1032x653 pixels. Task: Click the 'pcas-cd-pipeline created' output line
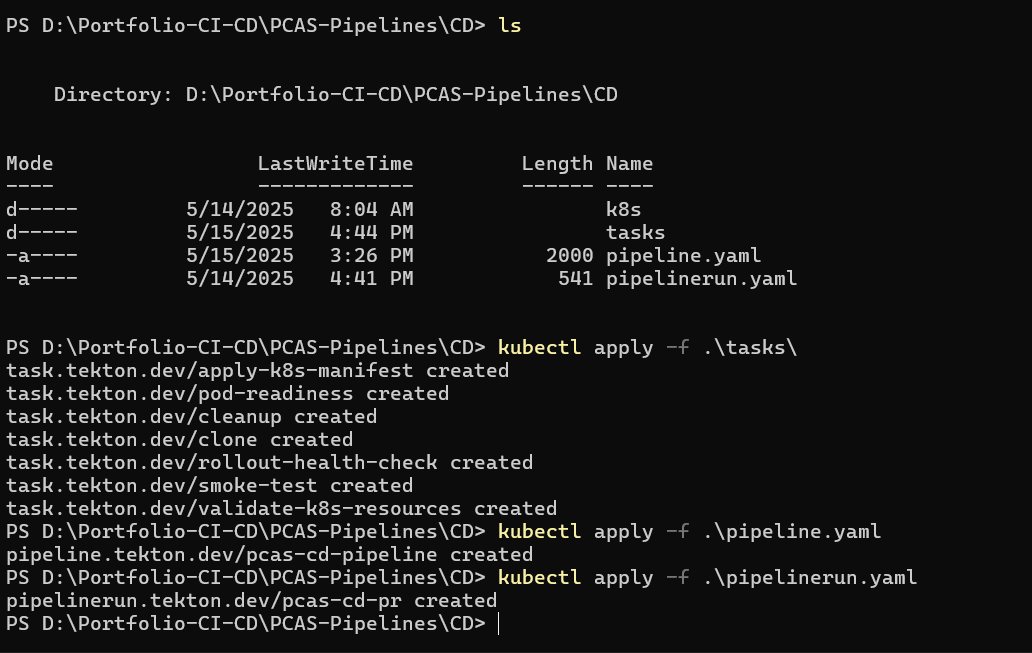point(269,555)
